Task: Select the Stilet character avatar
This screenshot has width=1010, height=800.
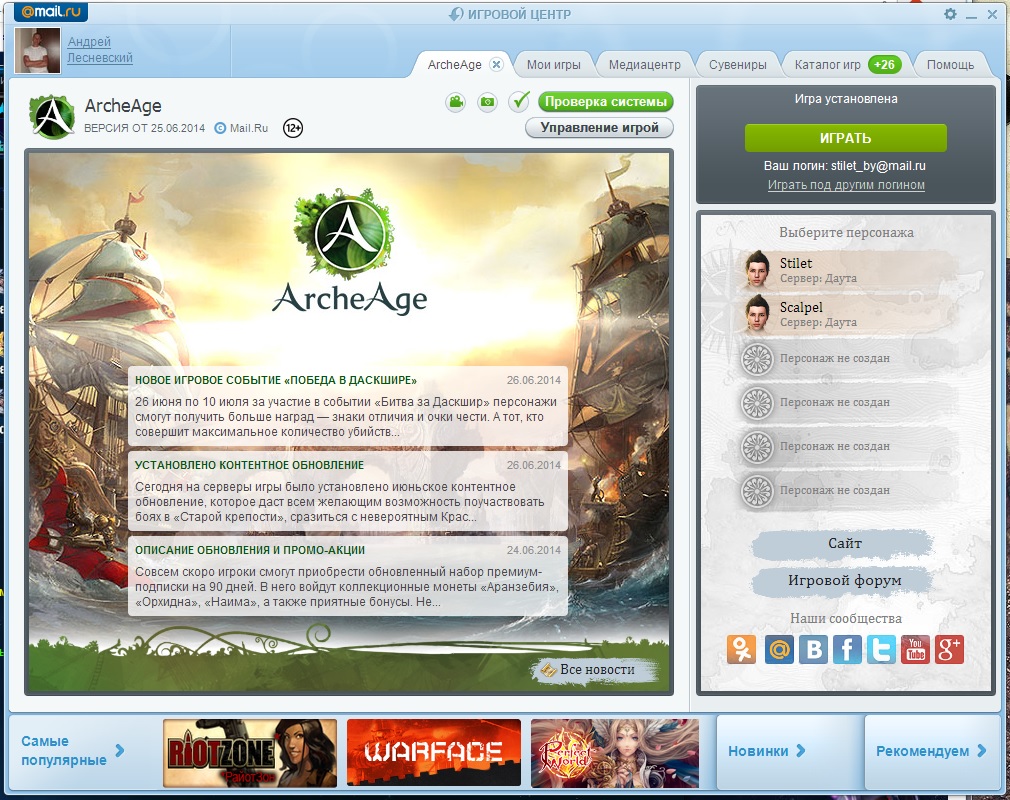Action: (758, 269)
